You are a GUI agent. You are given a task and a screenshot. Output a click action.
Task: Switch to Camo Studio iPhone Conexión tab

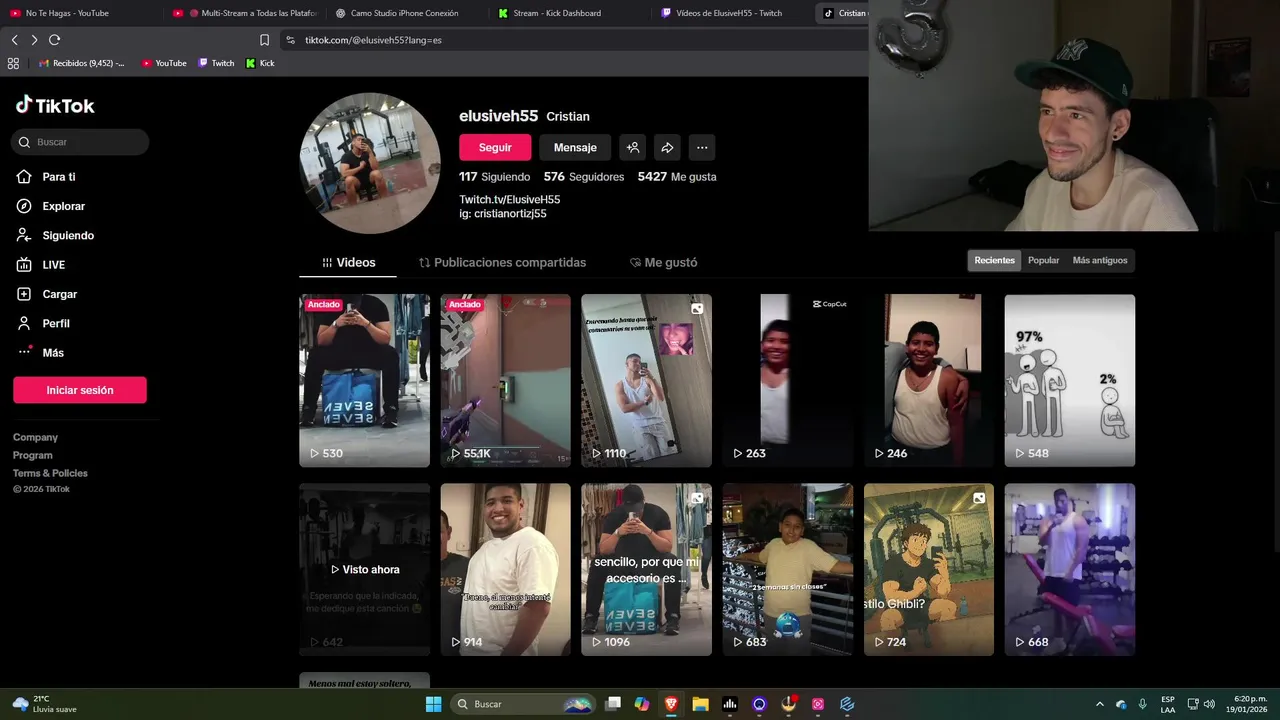405,13
